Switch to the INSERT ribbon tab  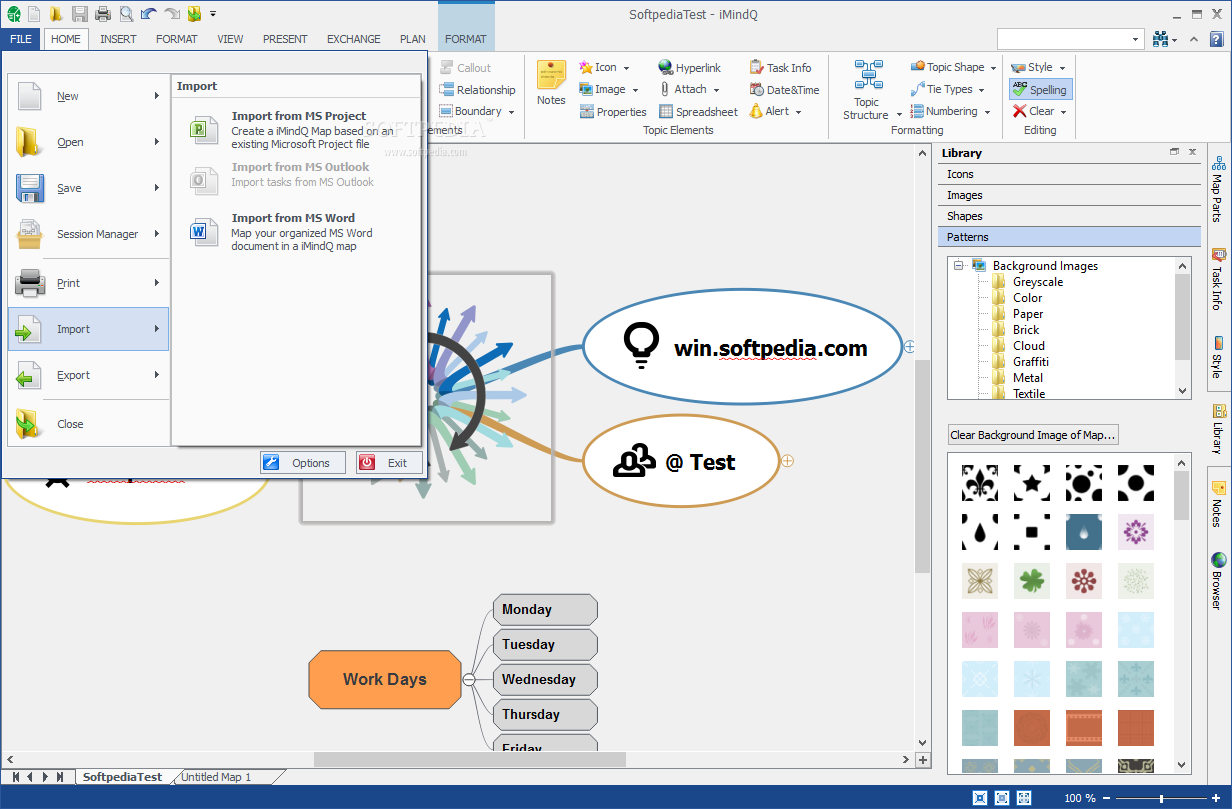pyautogui.click(x=118, y=39)
